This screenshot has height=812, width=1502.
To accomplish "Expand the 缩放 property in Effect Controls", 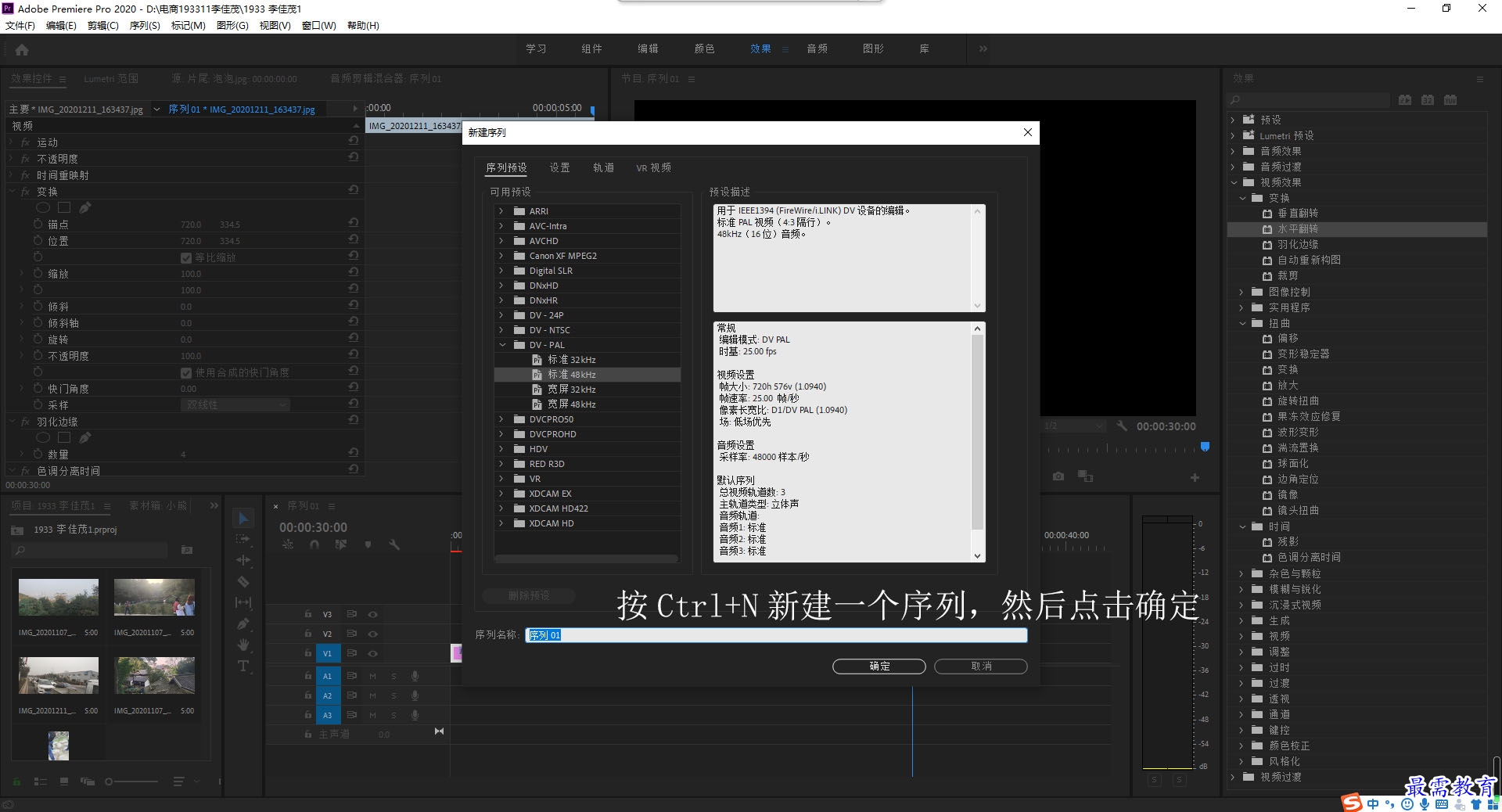I will click(x=21, y=274).
